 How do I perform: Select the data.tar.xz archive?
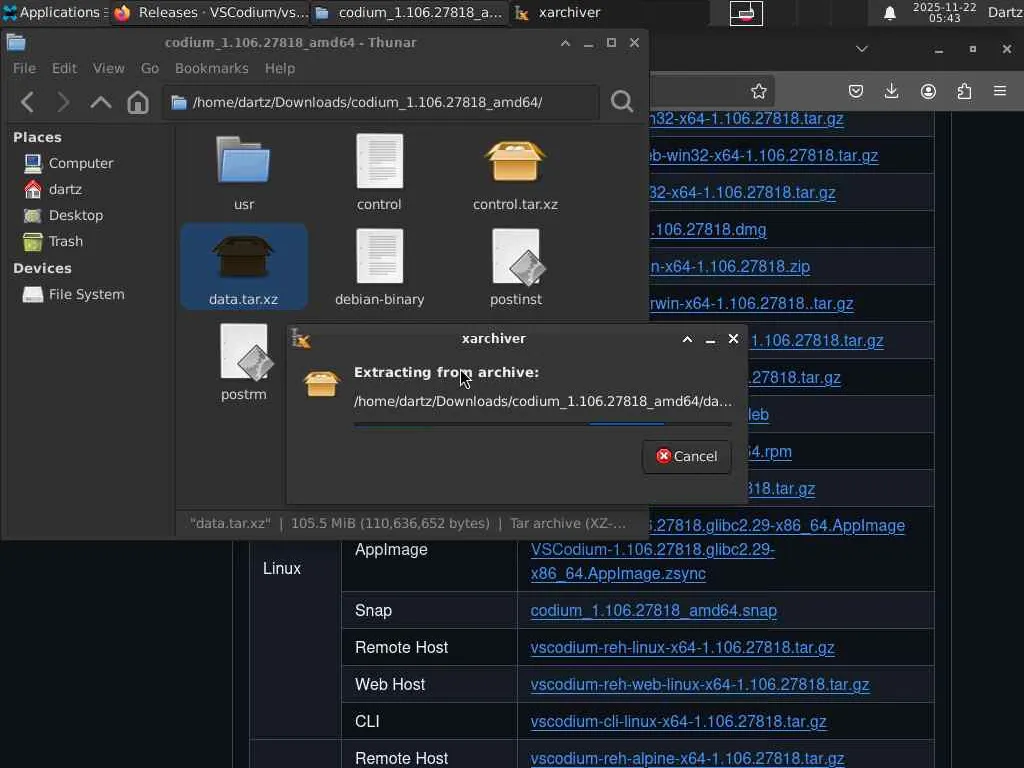244,268
